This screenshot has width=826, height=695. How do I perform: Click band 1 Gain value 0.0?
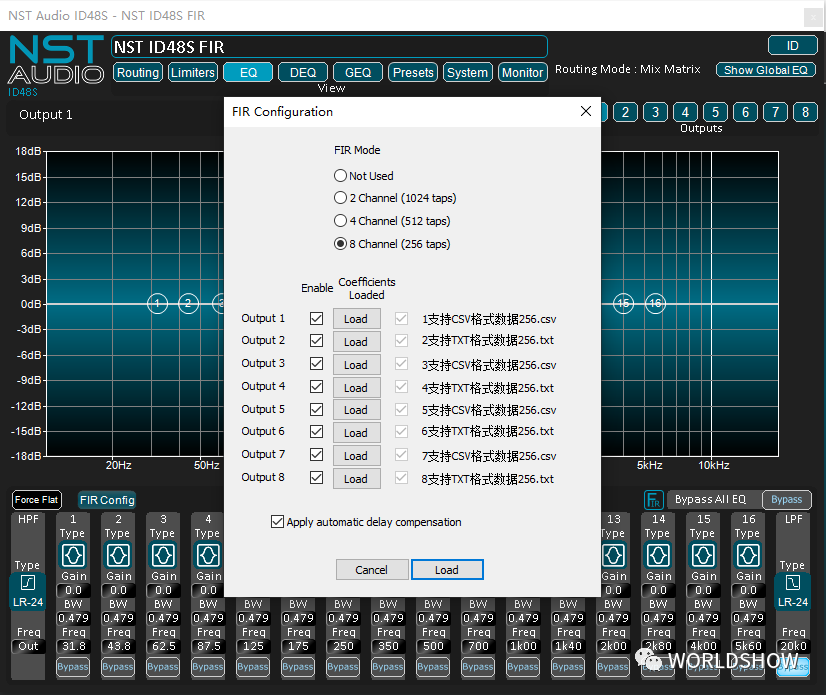tap(73, 590)
